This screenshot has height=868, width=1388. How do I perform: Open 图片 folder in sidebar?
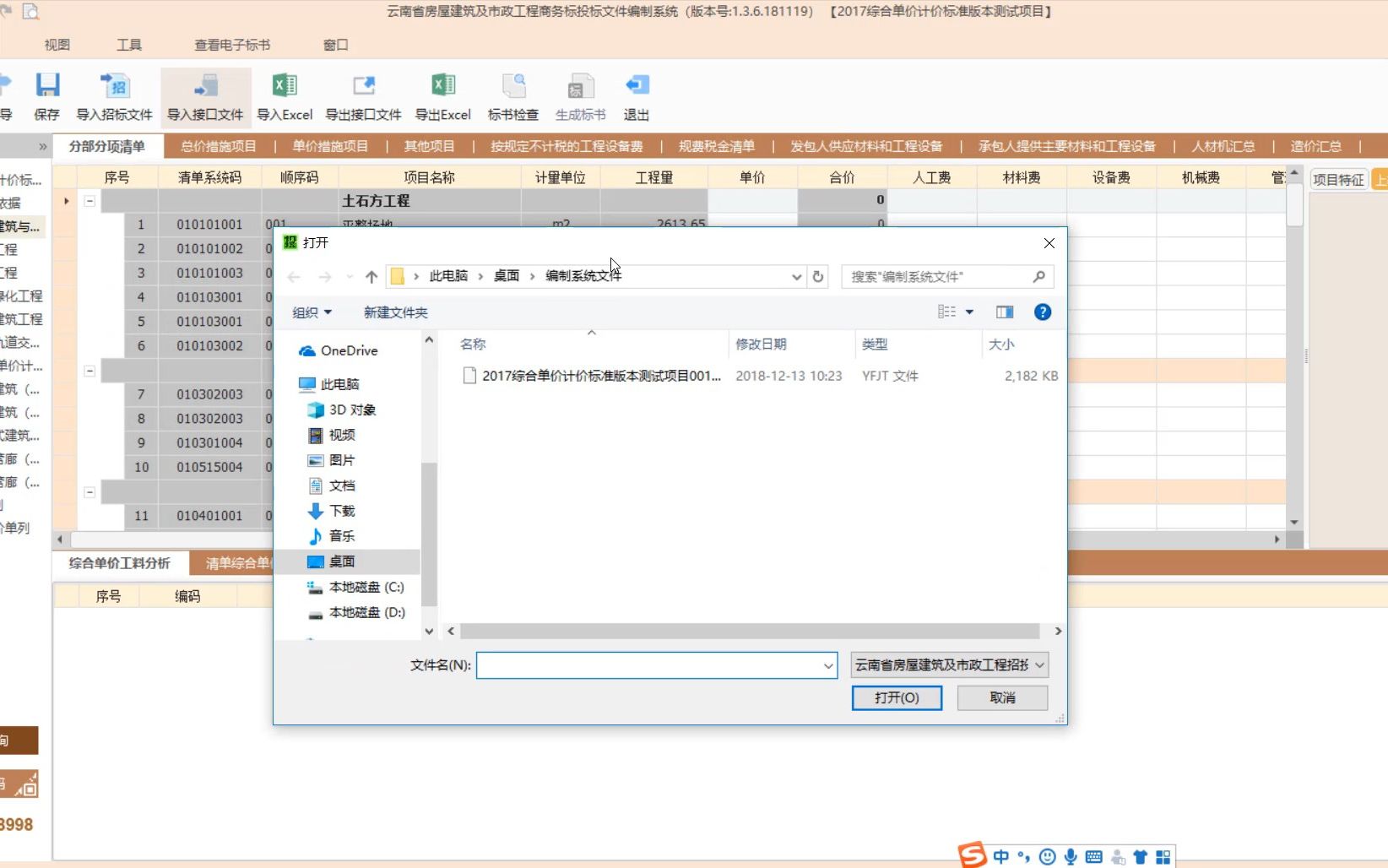tap(331, 460)
